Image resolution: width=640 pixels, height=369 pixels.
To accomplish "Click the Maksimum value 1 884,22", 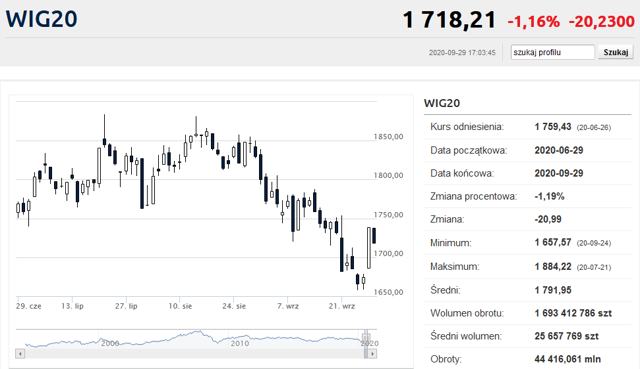I will [x=553, y=267].
